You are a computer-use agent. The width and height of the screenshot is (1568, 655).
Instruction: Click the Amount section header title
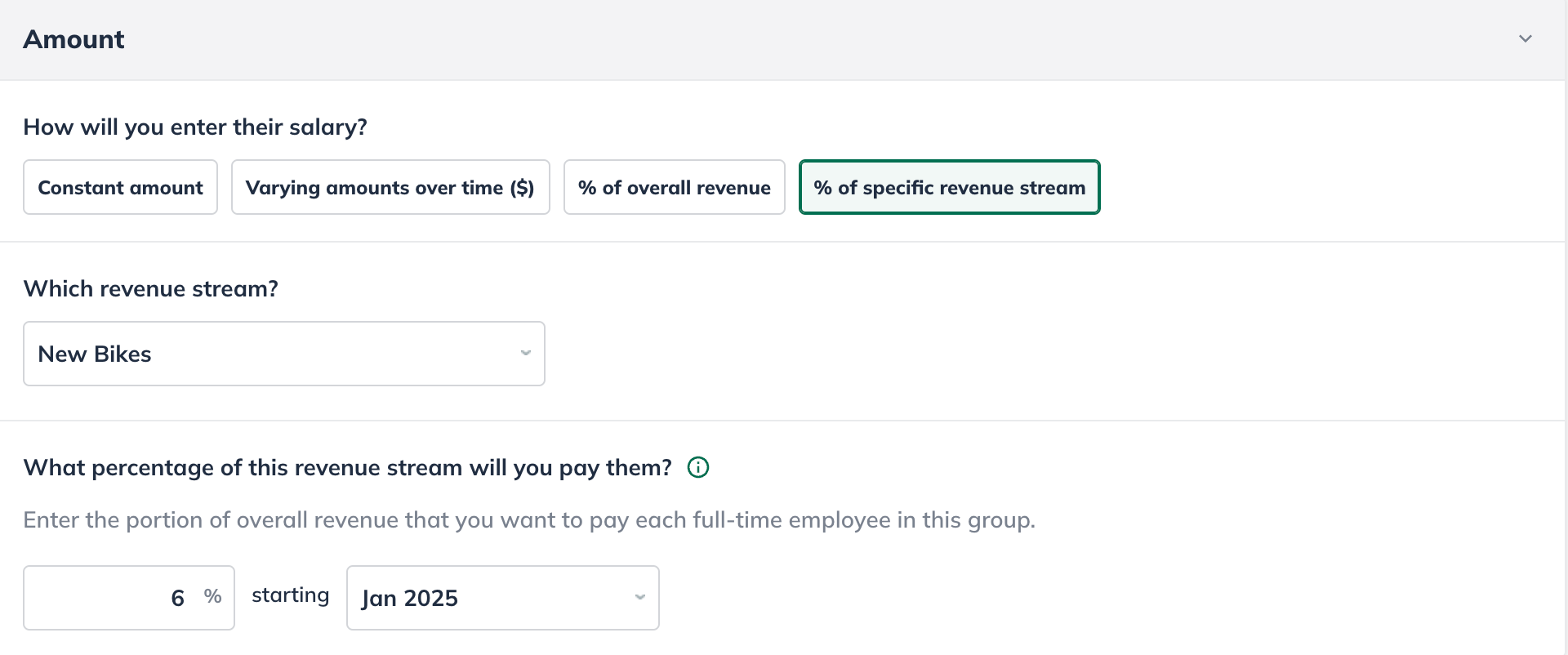pyautogui.click(x=73, y=39)
